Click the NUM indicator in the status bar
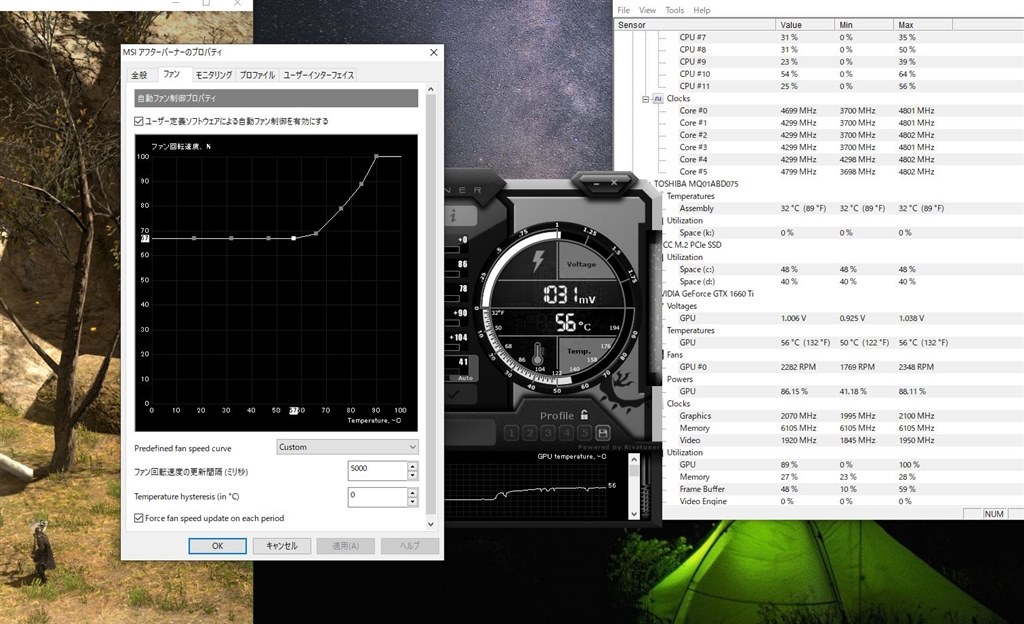Image resolution: width=1024 pixels, height=624 pixels. pyautogui.click(x=993, y=514)
